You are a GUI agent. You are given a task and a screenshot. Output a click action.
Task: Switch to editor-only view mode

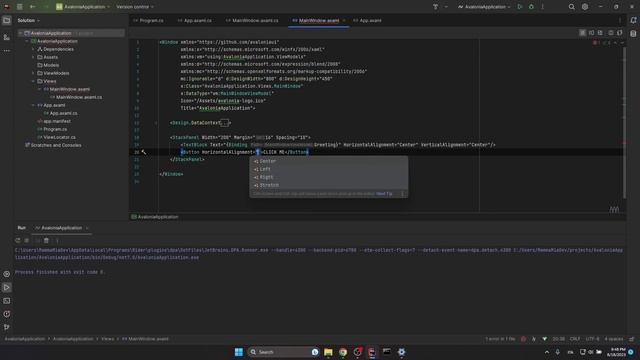(x=582, y=33)
